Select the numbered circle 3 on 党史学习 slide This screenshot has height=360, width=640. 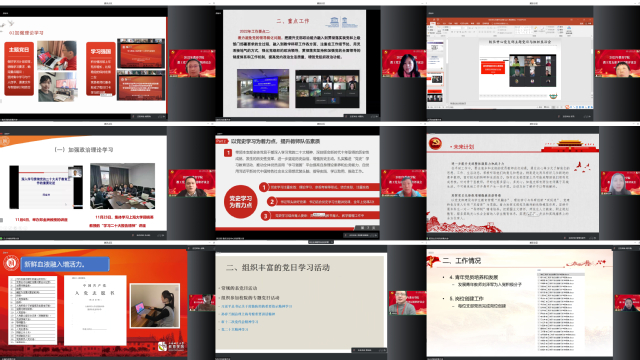(265, 216)
